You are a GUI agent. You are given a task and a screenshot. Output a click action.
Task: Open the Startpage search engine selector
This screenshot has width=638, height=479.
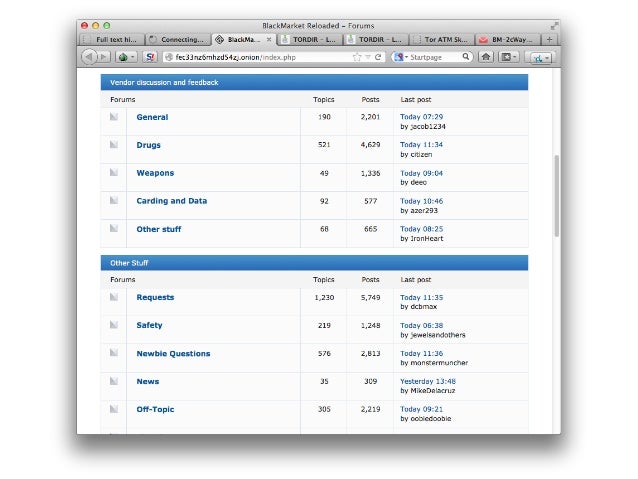401,57
